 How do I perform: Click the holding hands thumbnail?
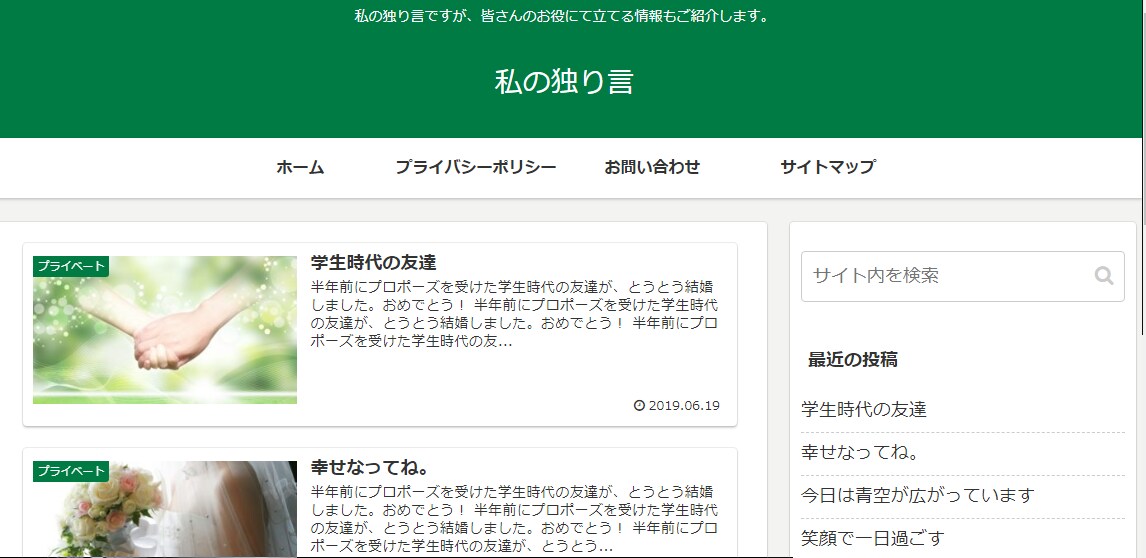click(165, 330)
